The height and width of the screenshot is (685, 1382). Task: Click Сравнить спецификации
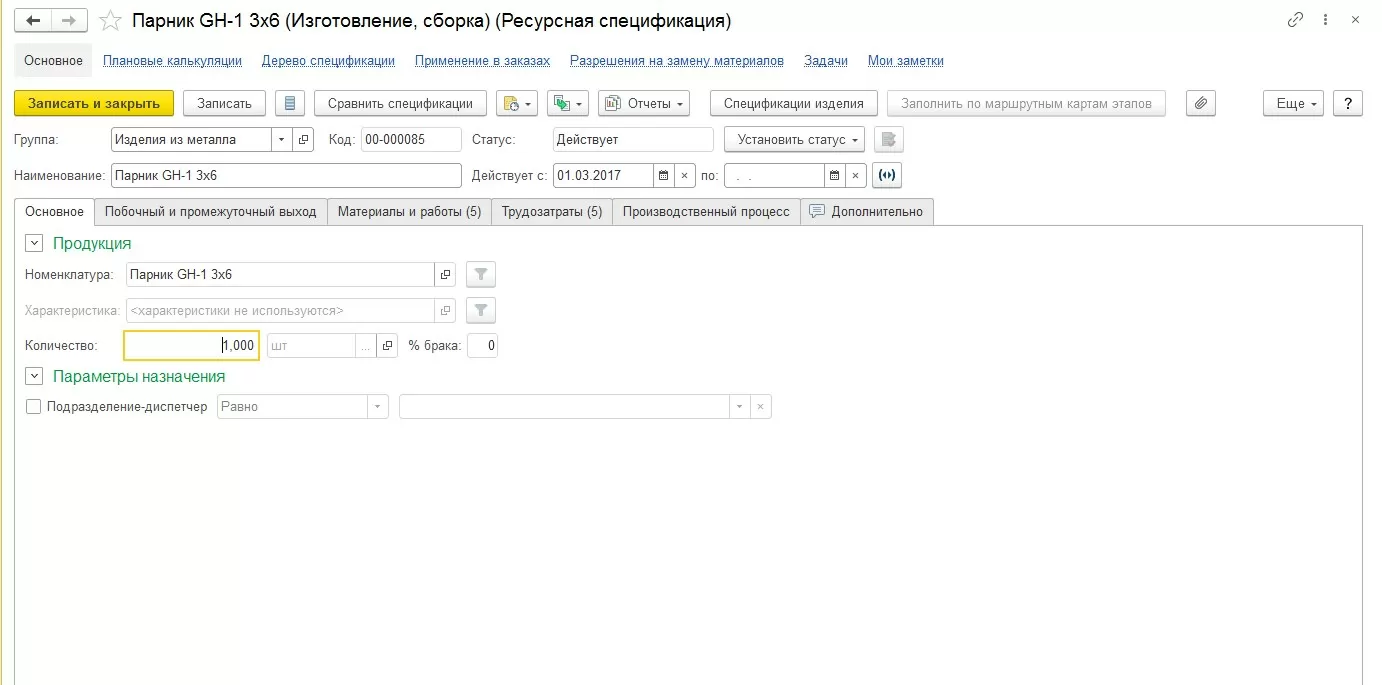[400, 103]
